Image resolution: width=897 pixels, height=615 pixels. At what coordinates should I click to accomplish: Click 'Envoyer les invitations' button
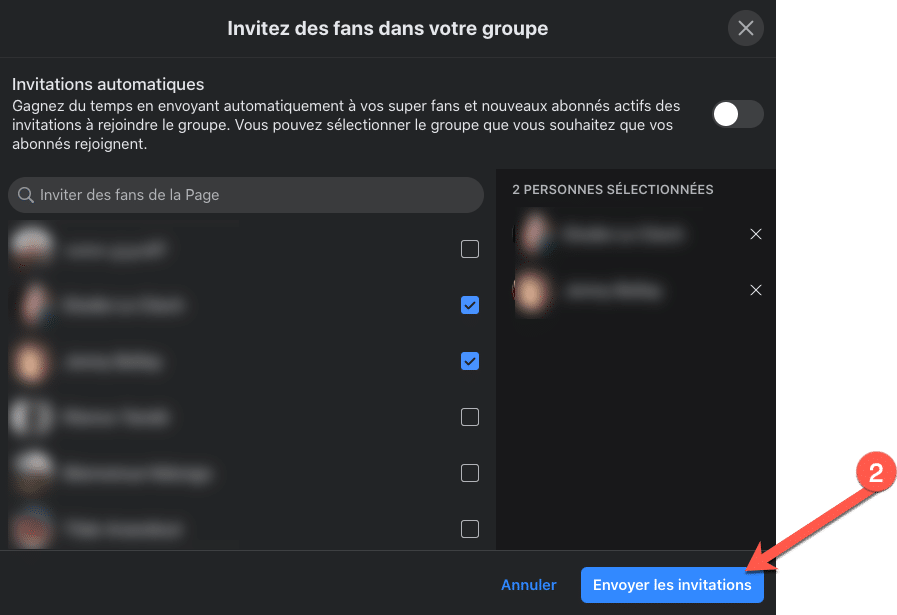[672, 585]
